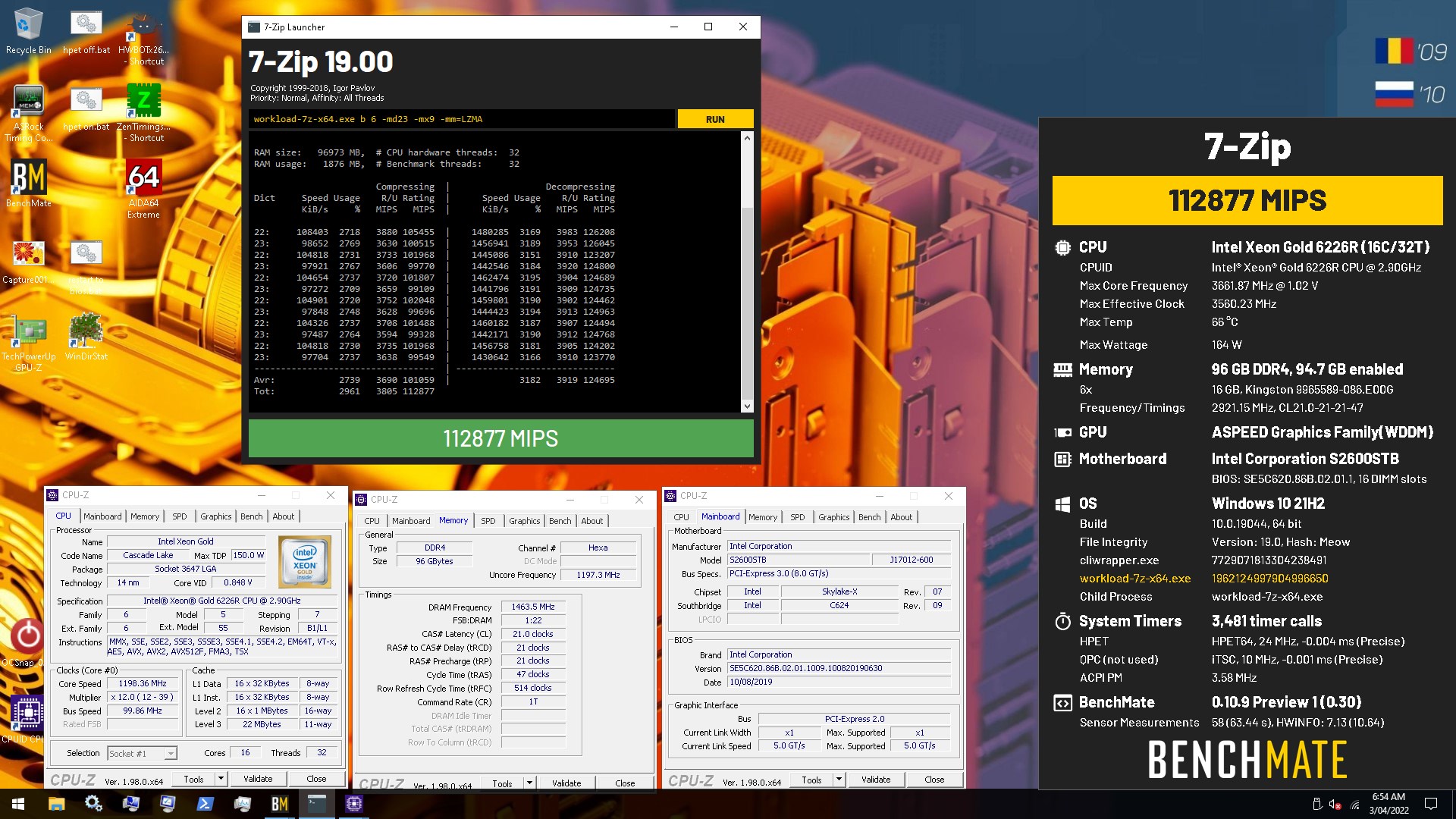
Task: Click the green 112877 MIPS result bar
Action: (500, 438)
